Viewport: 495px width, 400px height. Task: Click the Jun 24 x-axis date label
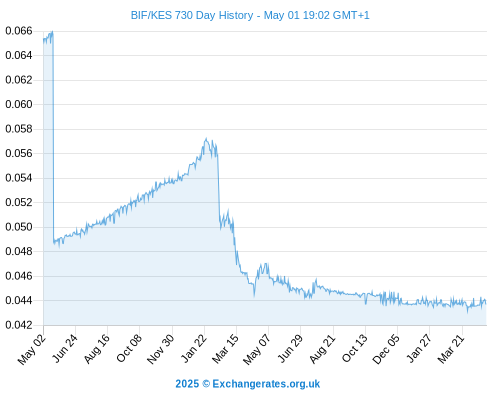click(65, 348)
